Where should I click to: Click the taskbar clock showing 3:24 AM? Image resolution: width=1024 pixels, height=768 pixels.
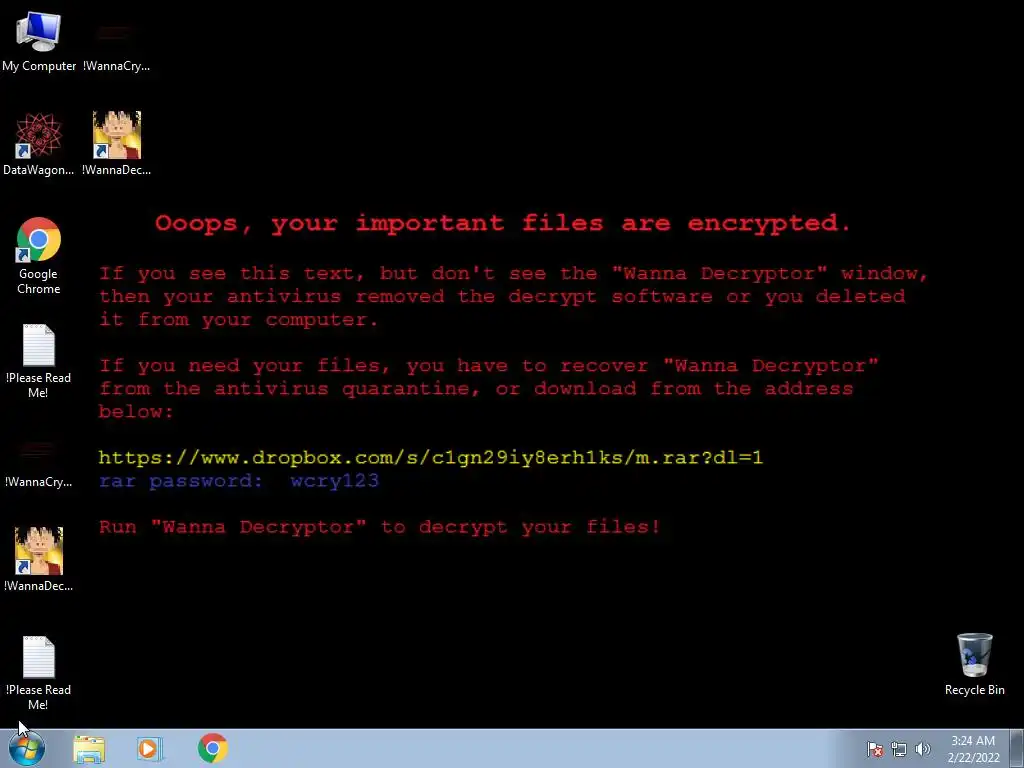(x=973, y=749)
